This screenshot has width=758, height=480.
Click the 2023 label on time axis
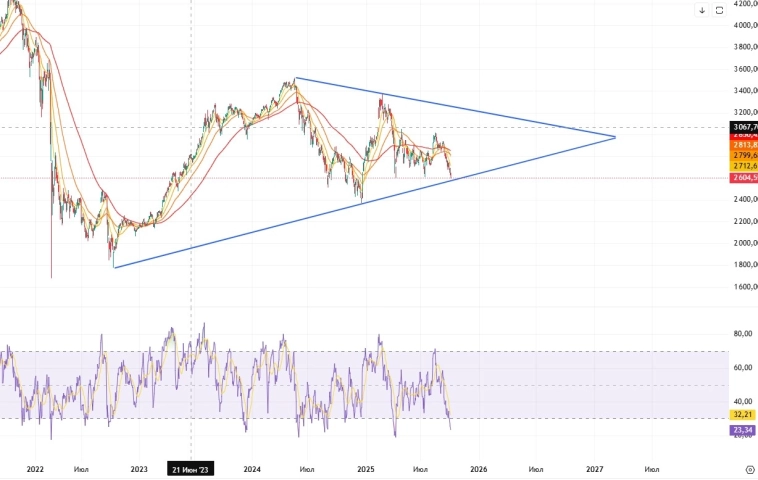click(x=139, y=469)
